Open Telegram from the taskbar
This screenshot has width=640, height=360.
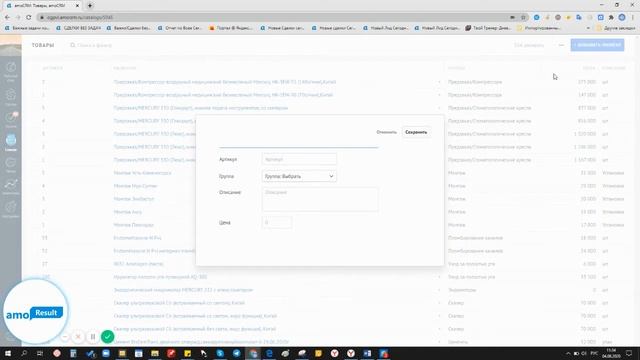tap(236, 353)
